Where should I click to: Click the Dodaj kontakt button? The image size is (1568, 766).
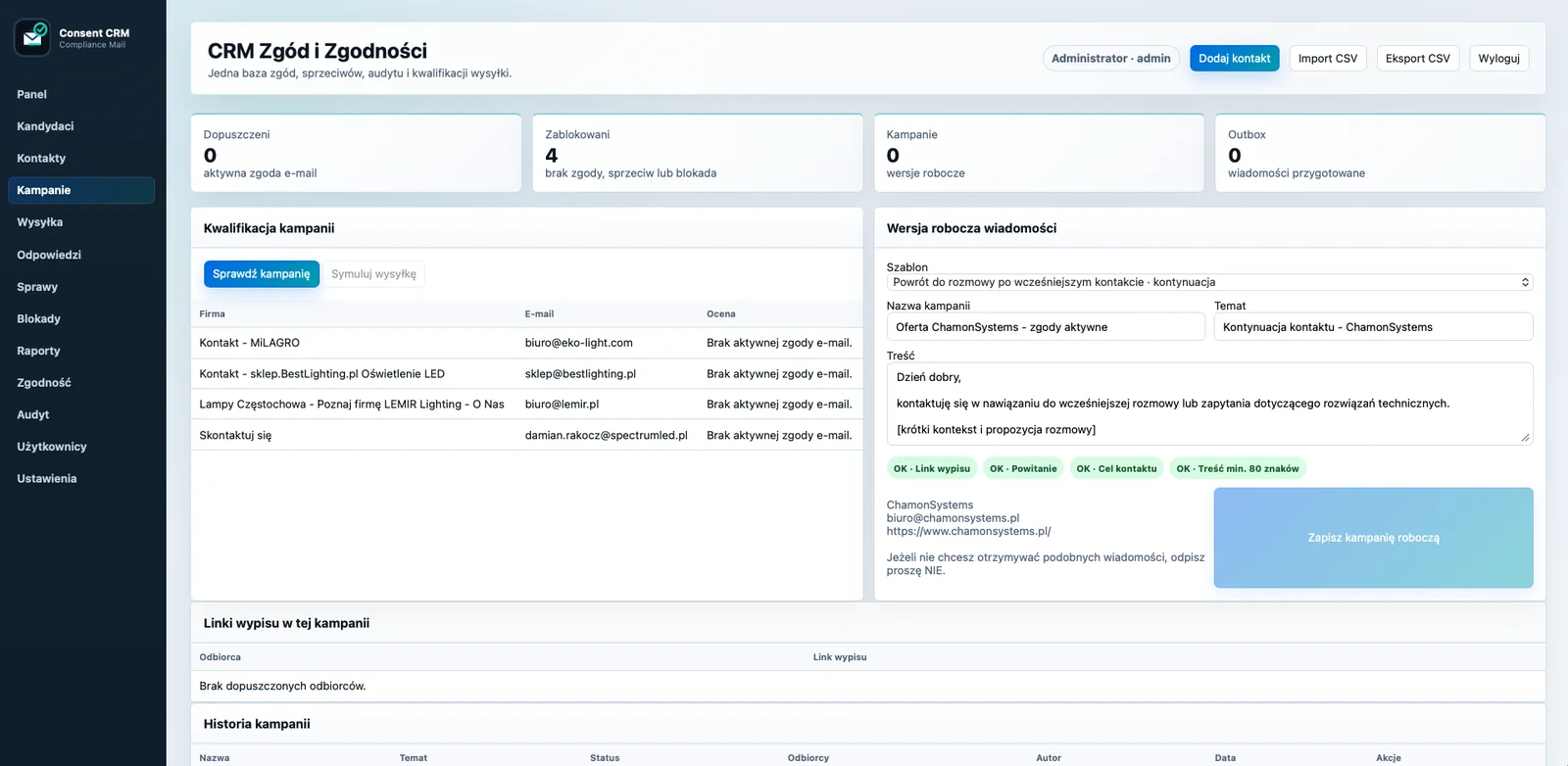1234,59
